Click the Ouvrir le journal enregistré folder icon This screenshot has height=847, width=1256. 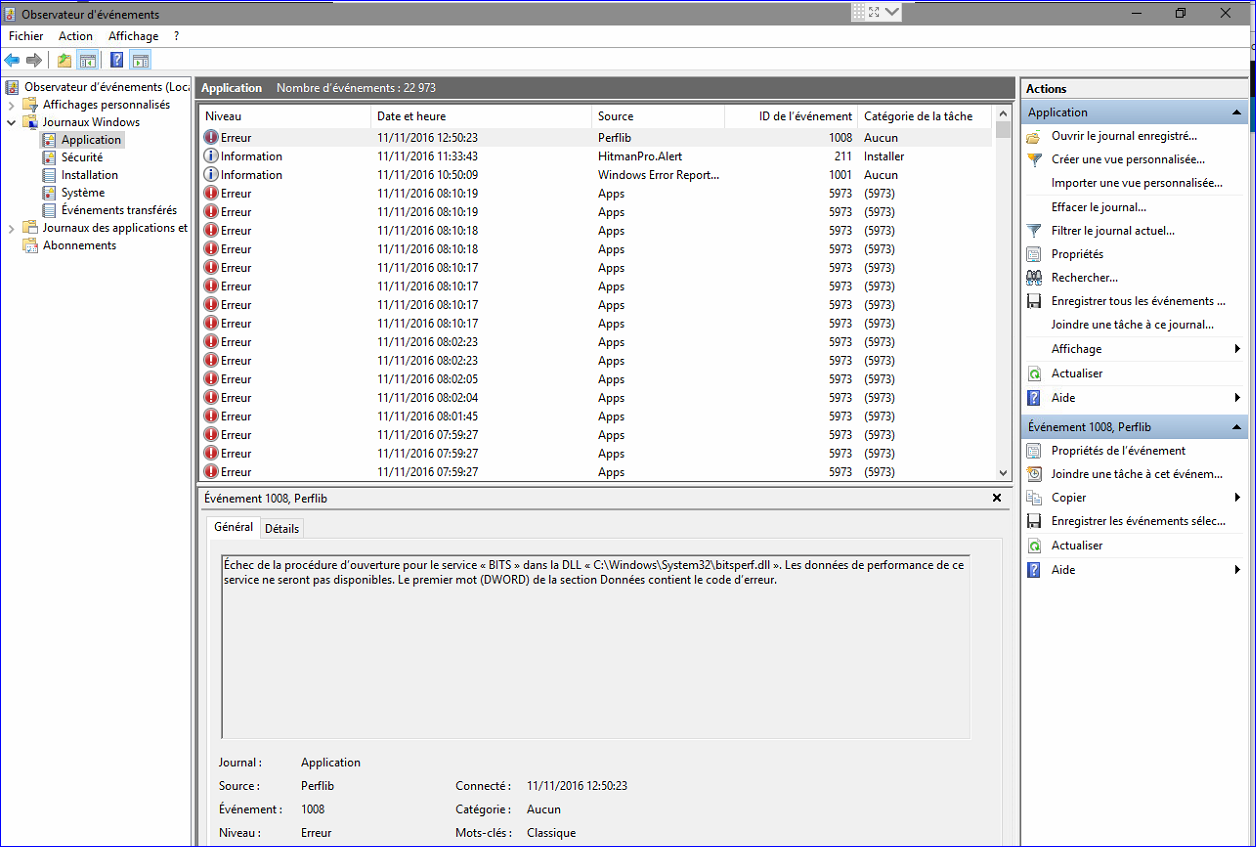[1034, 136]
